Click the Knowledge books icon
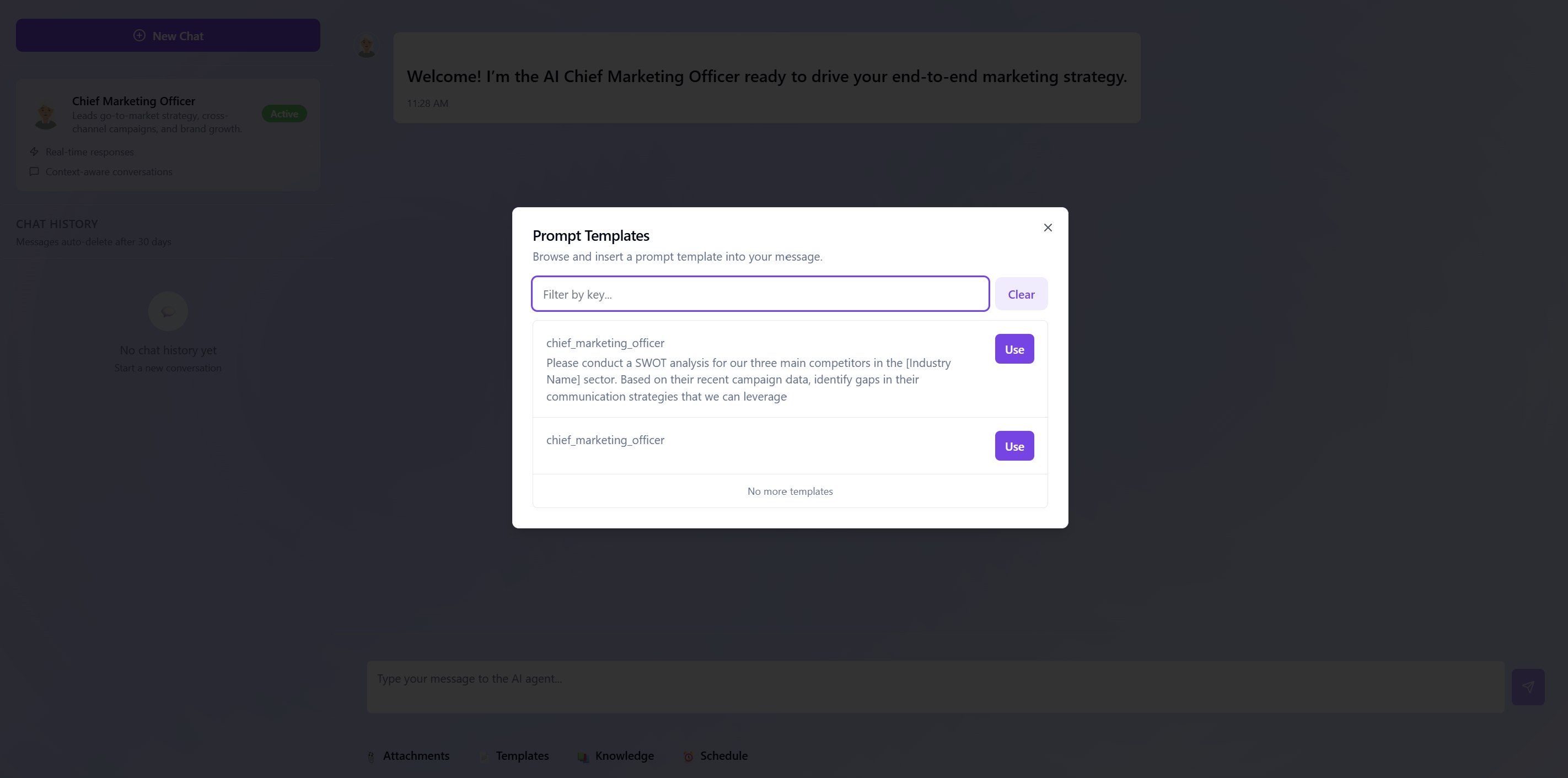The width and height of the screenshot is (1568, 778). [583, 756]
